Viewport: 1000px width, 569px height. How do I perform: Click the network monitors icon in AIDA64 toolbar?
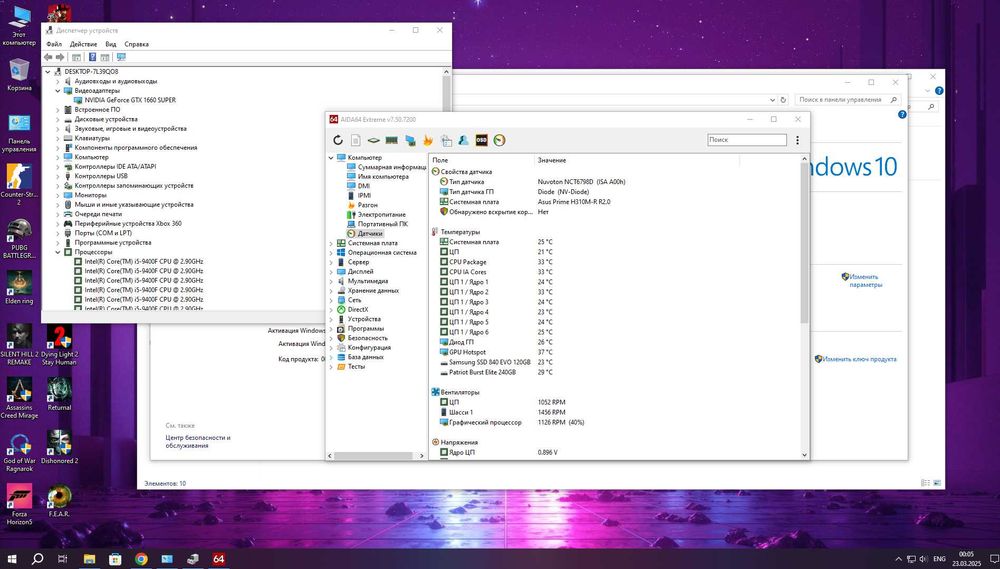(x=410, y=140)
